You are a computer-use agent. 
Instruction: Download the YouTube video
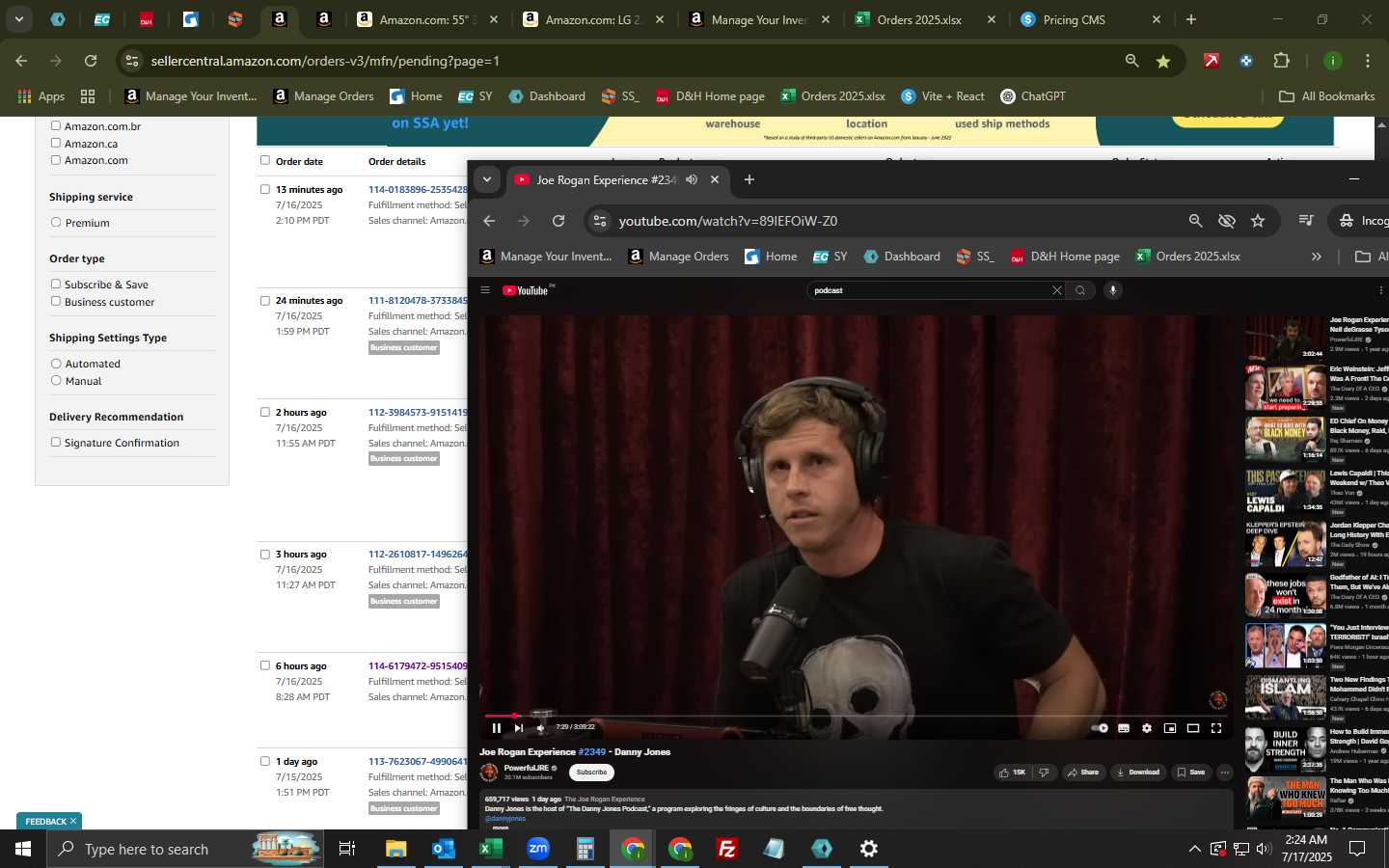coord(1138,773)
